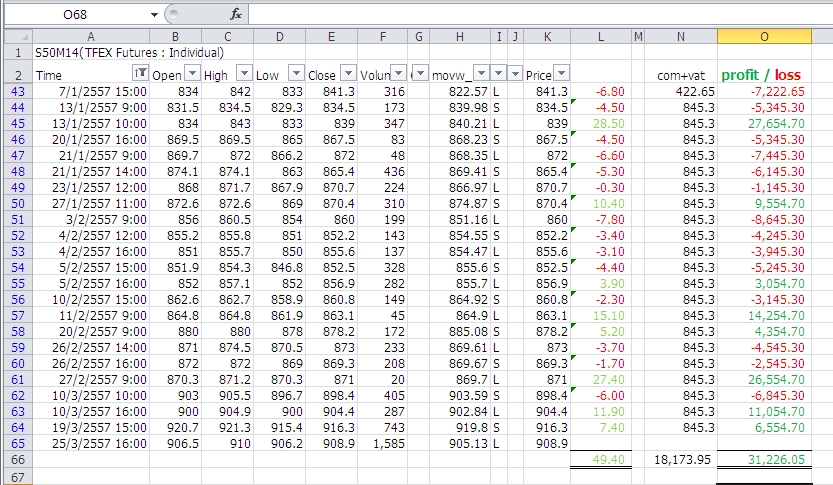Click time cell 10/3/2557 10:00

(x=91, y=395)
